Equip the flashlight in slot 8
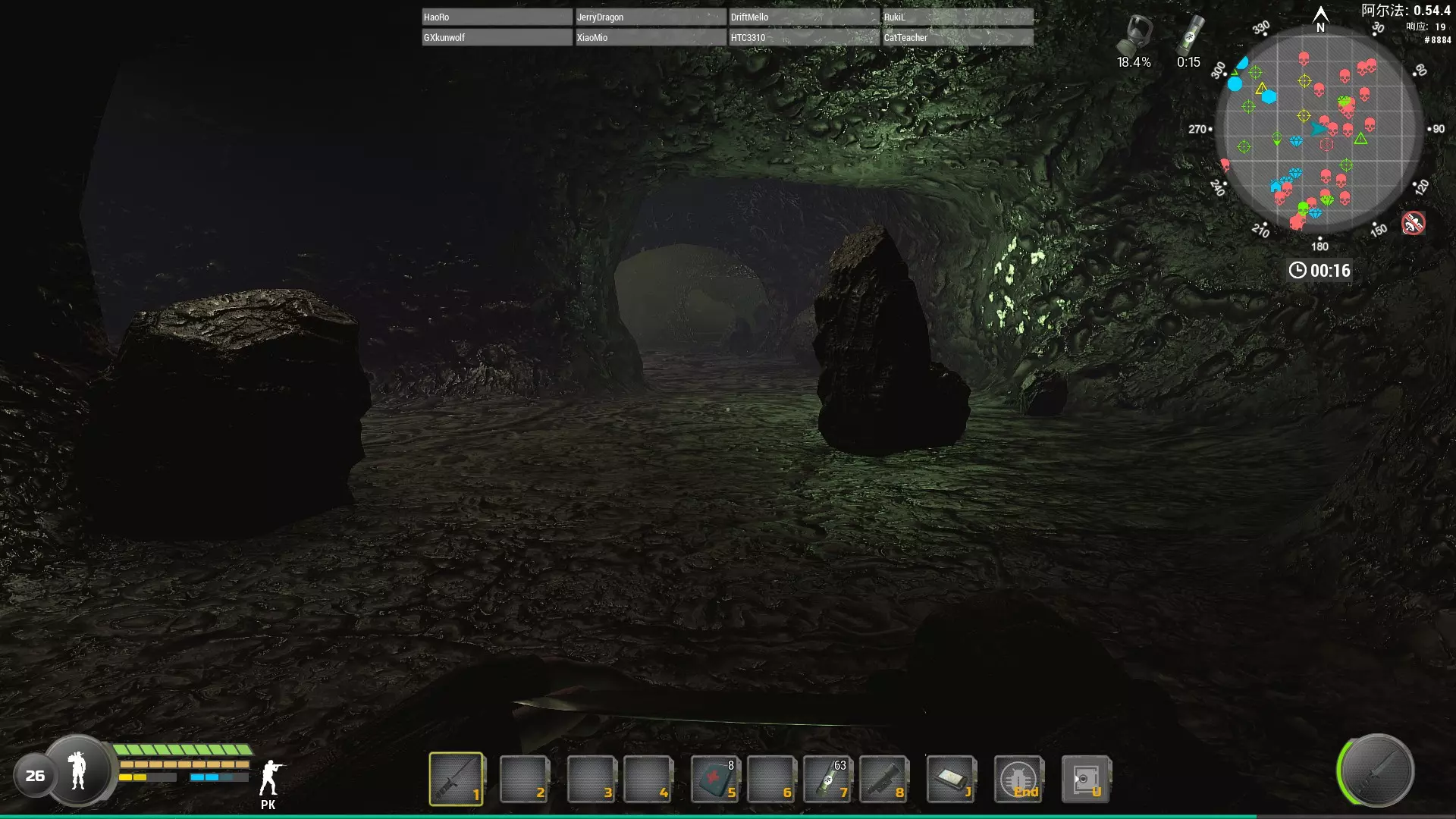Viewport: 1456px width, 819px height. (883, 779)
